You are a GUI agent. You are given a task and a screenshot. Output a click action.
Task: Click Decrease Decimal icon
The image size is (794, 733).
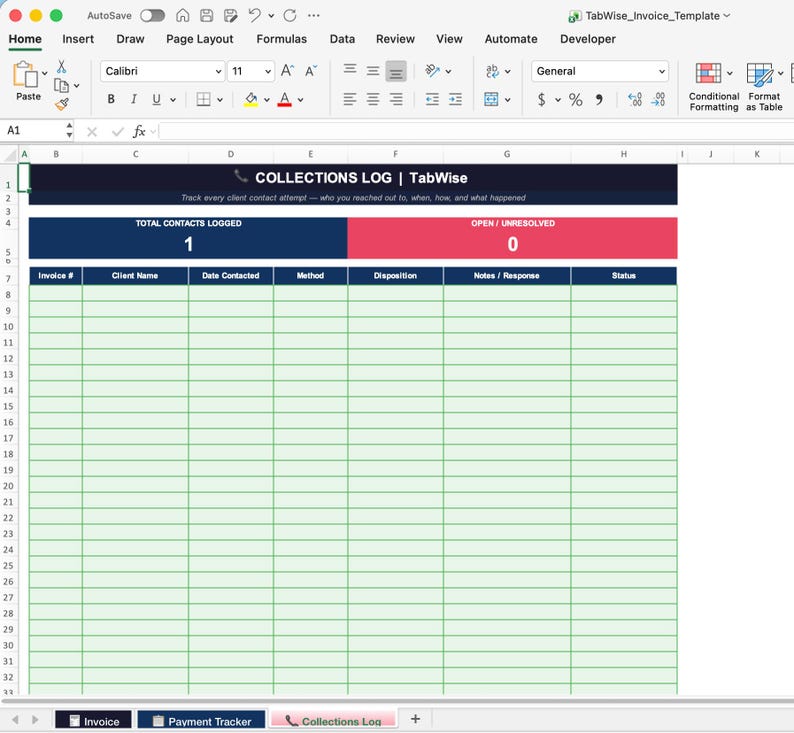pos(658,99)
